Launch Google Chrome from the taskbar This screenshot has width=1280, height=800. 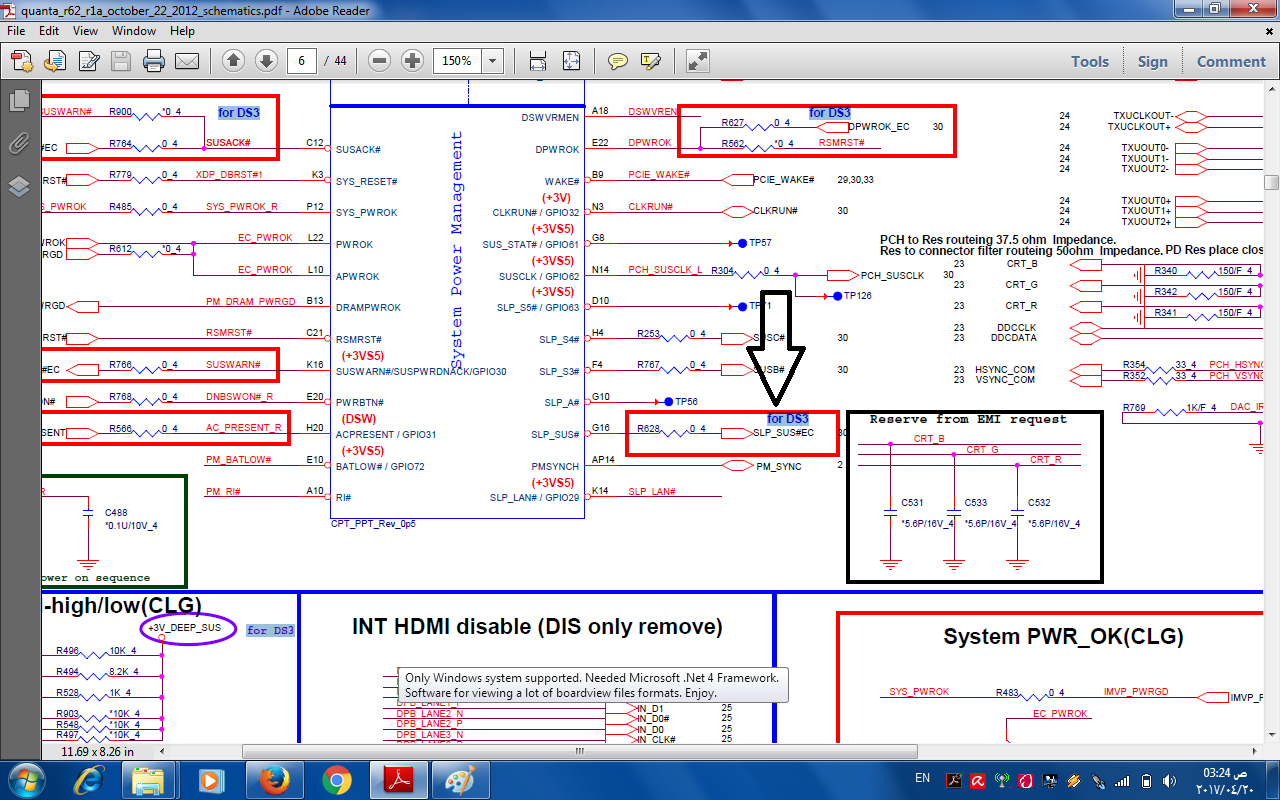pyautogui.click(x=336, y=780)
